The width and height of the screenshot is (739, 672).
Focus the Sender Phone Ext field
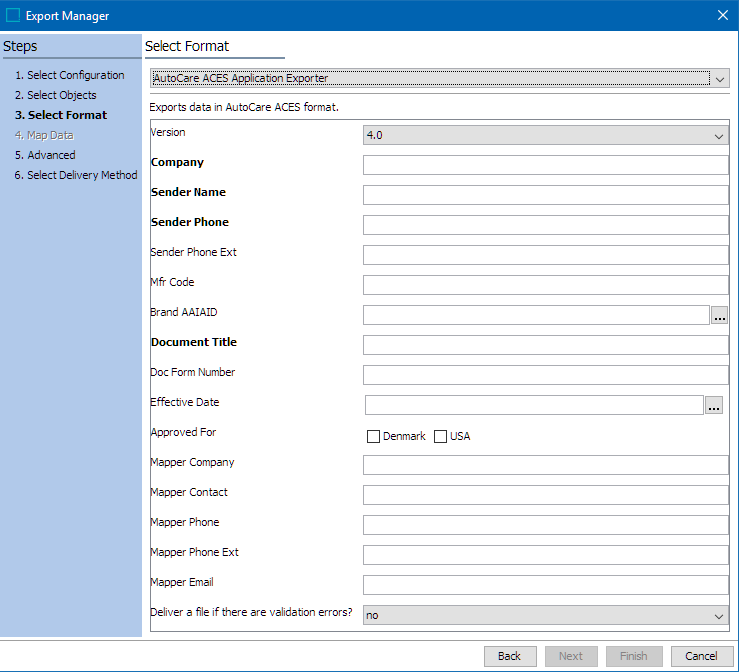click(546, 255)
